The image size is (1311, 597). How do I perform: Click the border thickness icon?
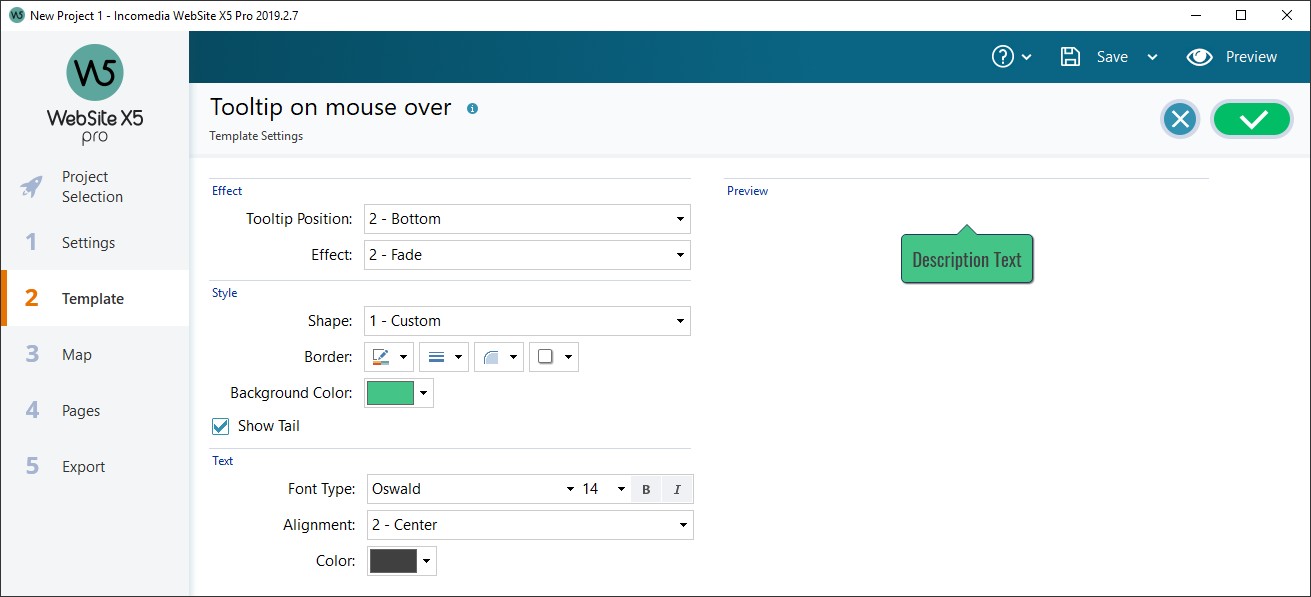pyautogui.click(x=438, y=356)
